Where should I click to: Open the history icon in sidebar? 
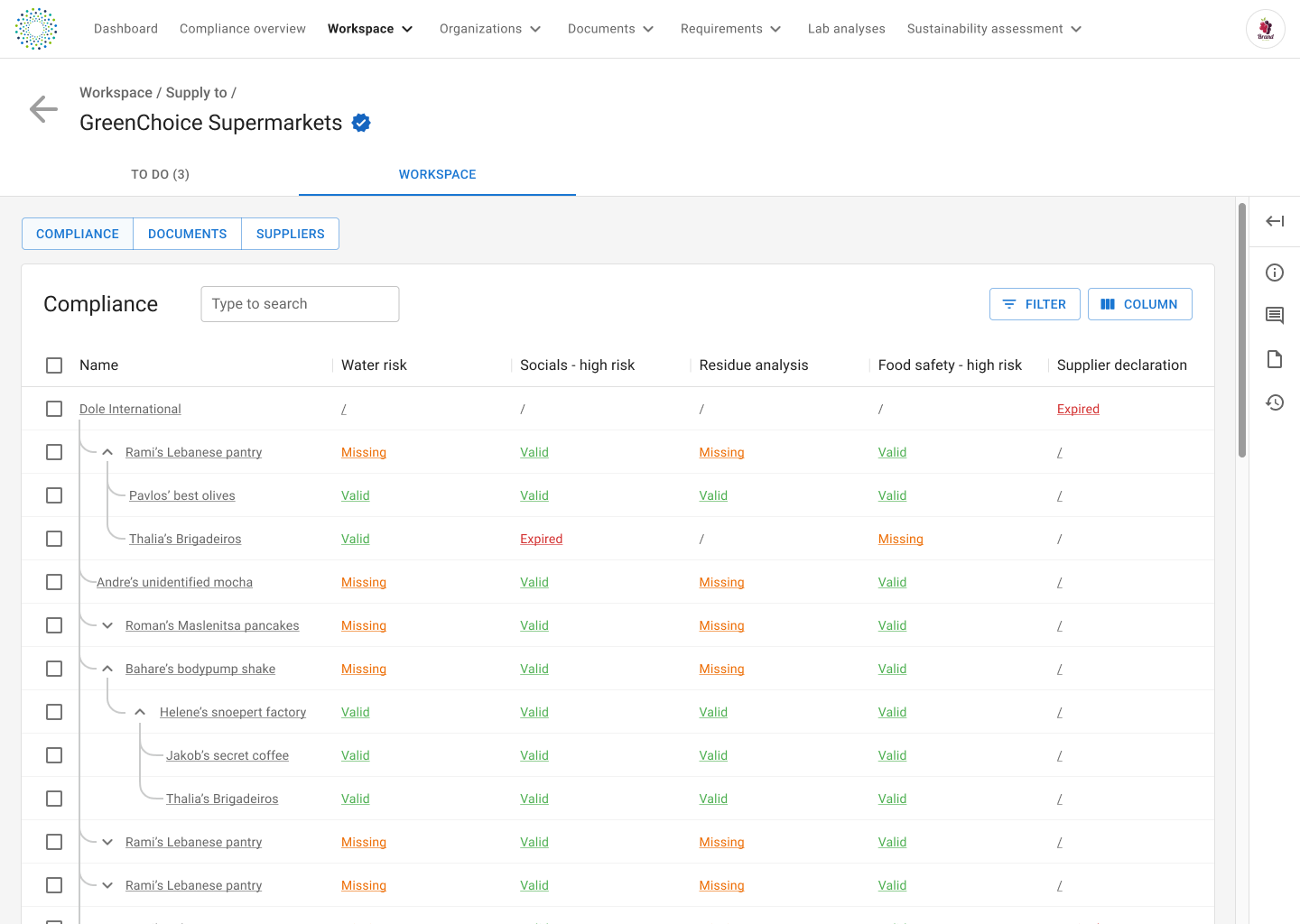pyautogui.click(x=1275, y=402)
